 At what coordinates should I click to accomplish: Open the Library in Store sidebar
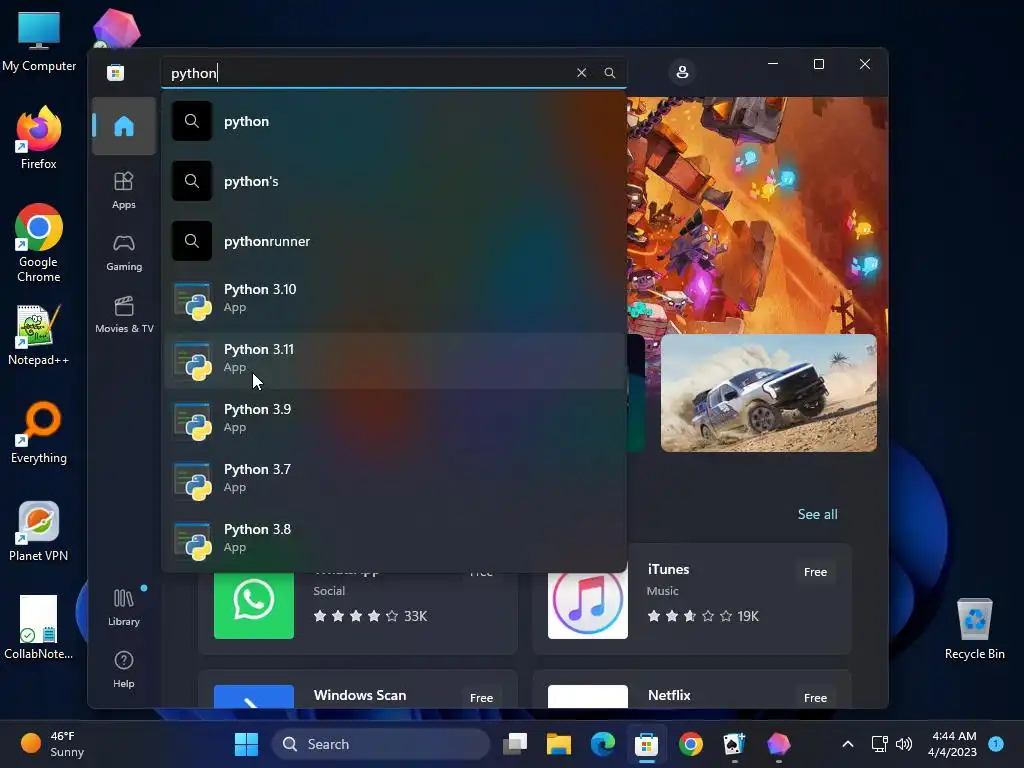[124, 607]
